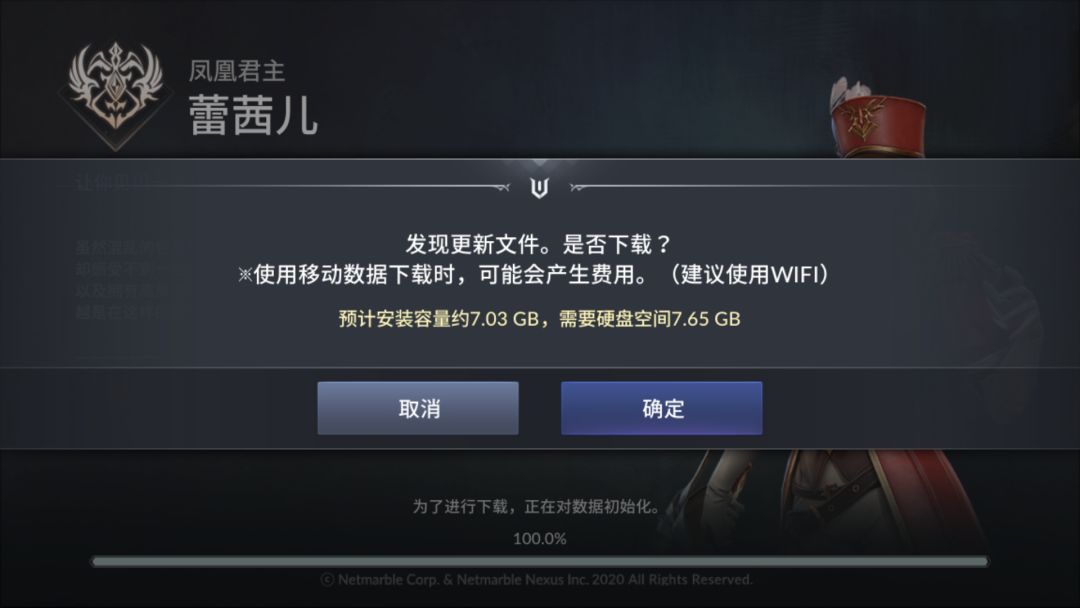Screen dimensions: 1080x608
Task: Click the shield logo atop the dialog
Action: (x=539, y=187)
